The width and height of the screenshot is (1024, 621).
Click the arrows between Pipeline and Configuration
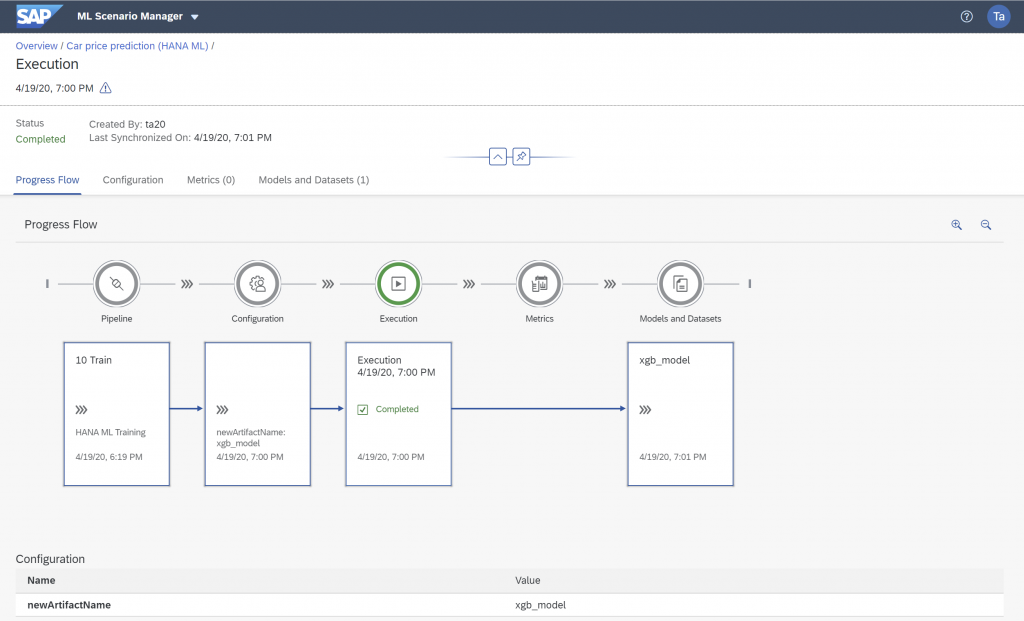pyautogui.click(x=187, y=284)
